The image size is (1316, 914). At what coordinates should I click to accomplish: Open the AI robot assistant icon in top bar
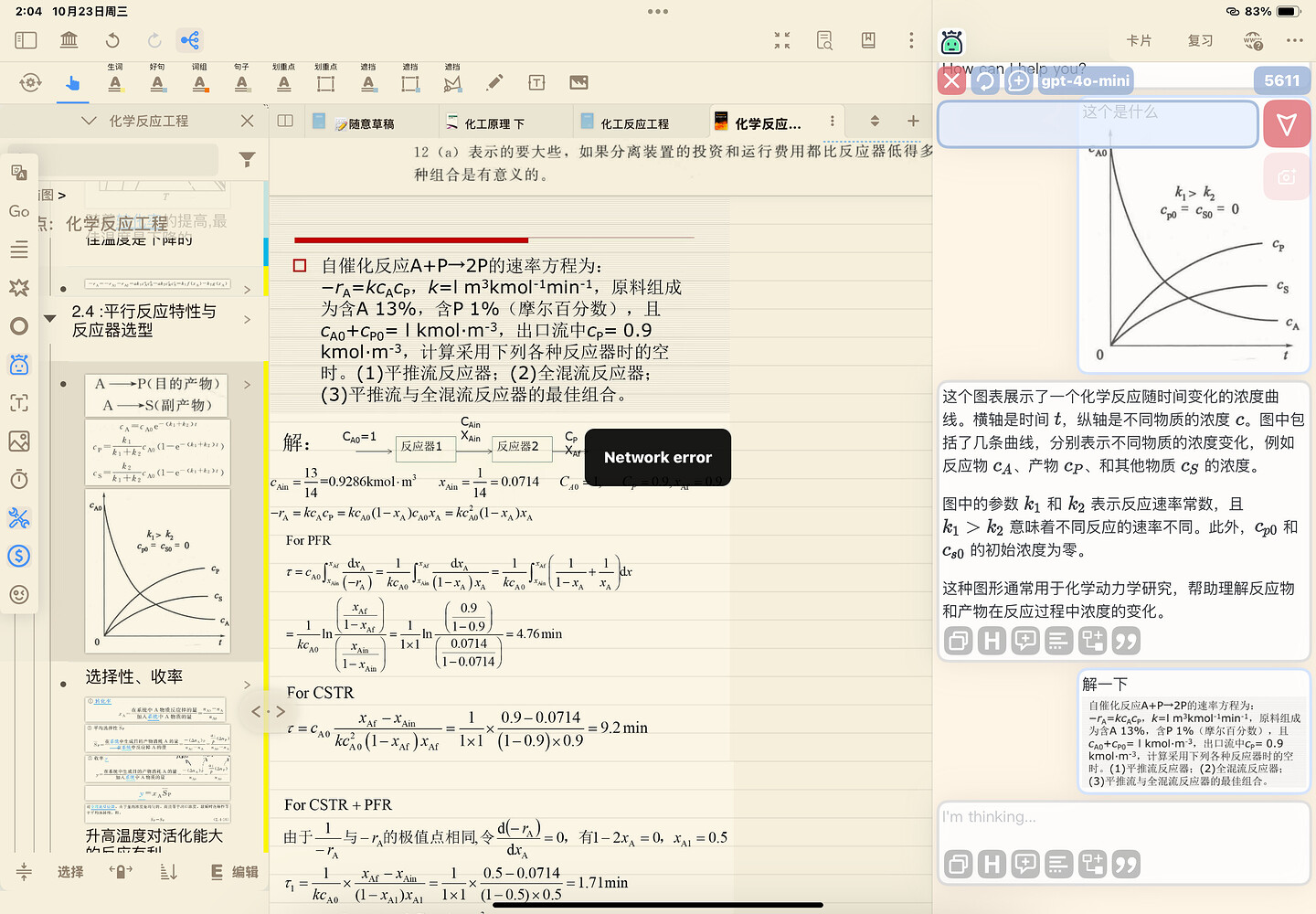click(x=951, y=42)
